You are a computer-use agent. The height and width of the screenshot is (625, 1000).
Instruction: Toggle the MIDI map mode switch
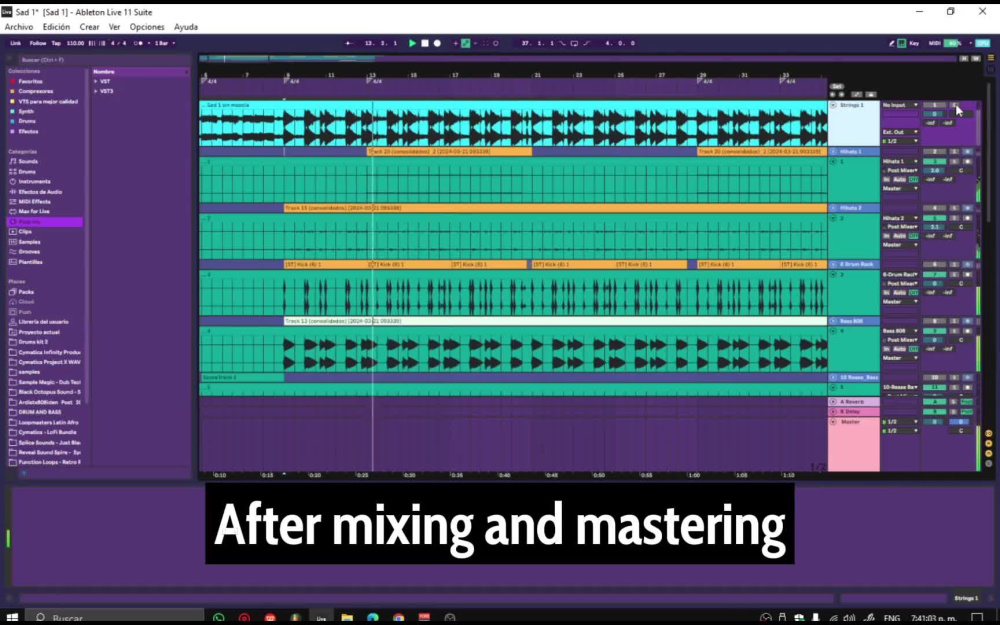pos(934,43)
